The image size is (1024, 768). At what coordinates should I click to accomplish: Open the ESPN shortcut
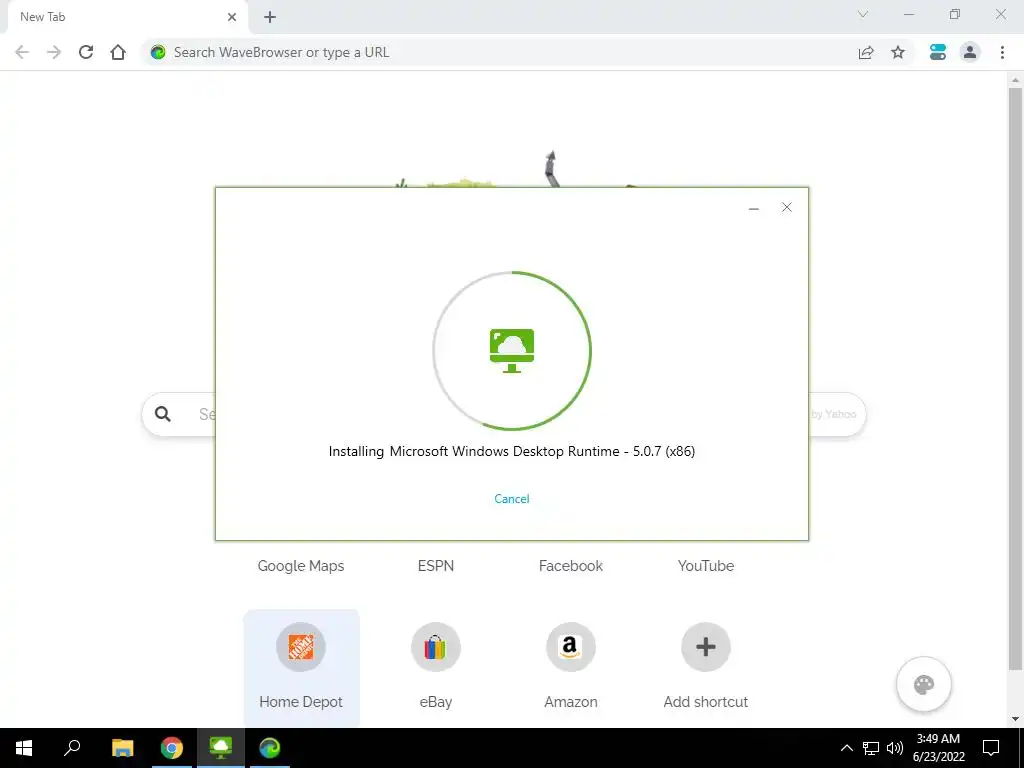[436, 566]
